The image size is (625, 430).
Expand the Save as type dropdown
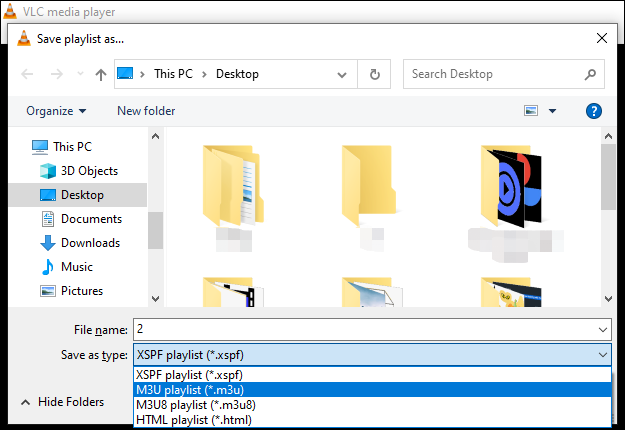pos(602,355)
